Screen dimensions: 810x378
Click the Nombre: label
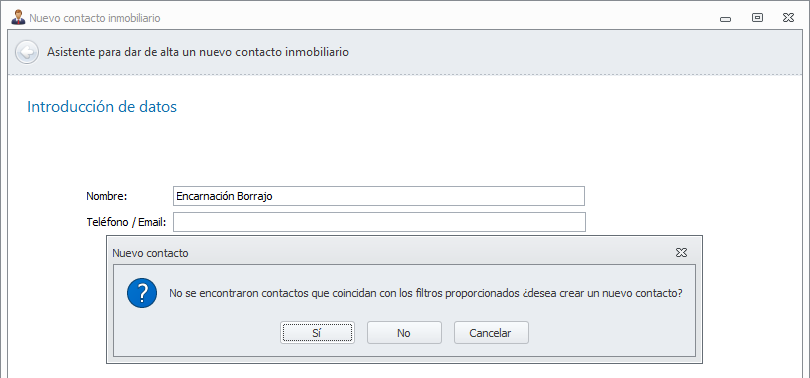coord(106,196)
